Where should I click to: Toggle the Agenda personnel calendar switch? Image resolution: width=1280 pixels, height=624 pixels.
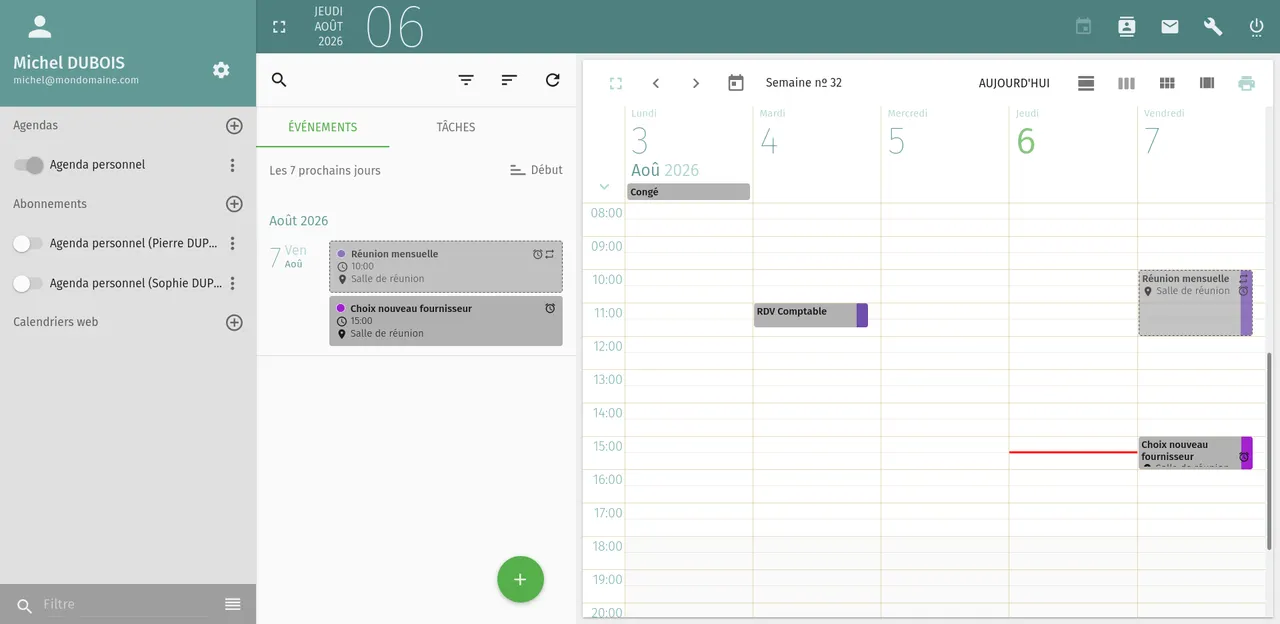pos(28,165)
